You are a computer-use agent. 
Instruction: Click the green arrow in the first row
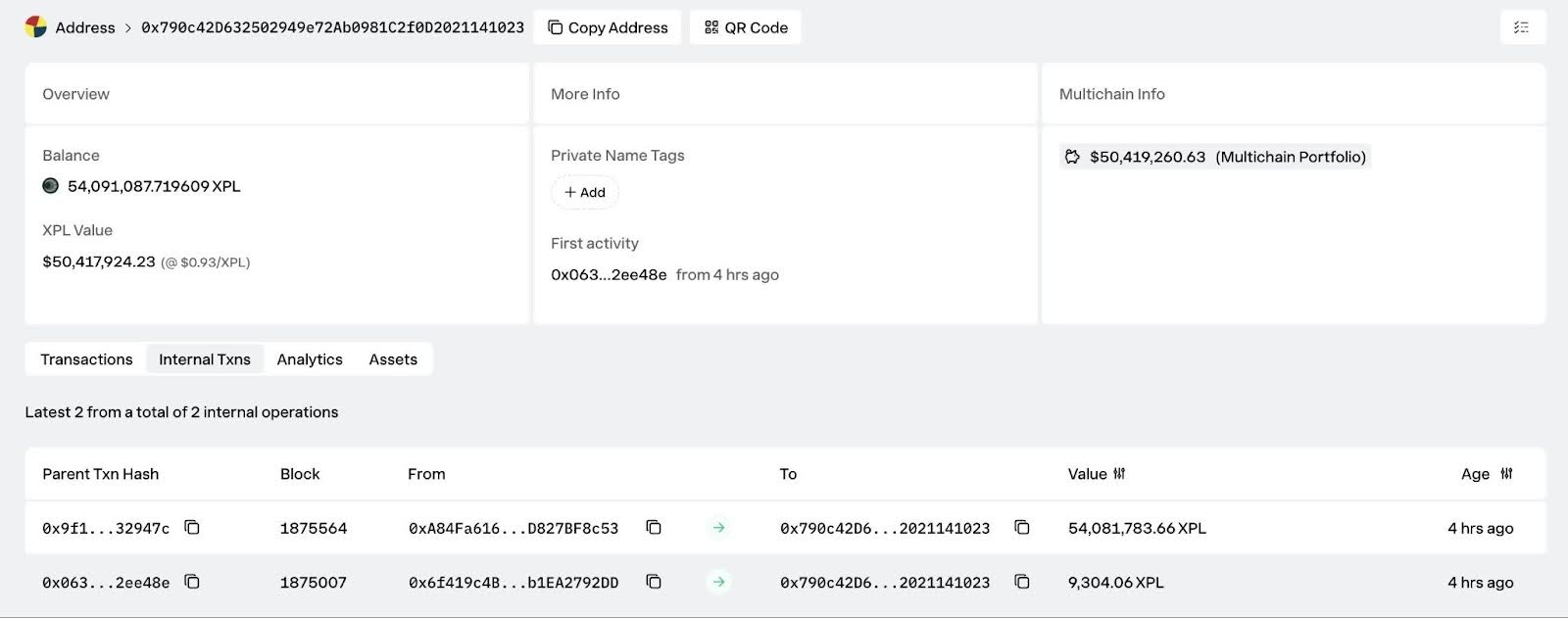pyautogui.click(x=718, y=528)
